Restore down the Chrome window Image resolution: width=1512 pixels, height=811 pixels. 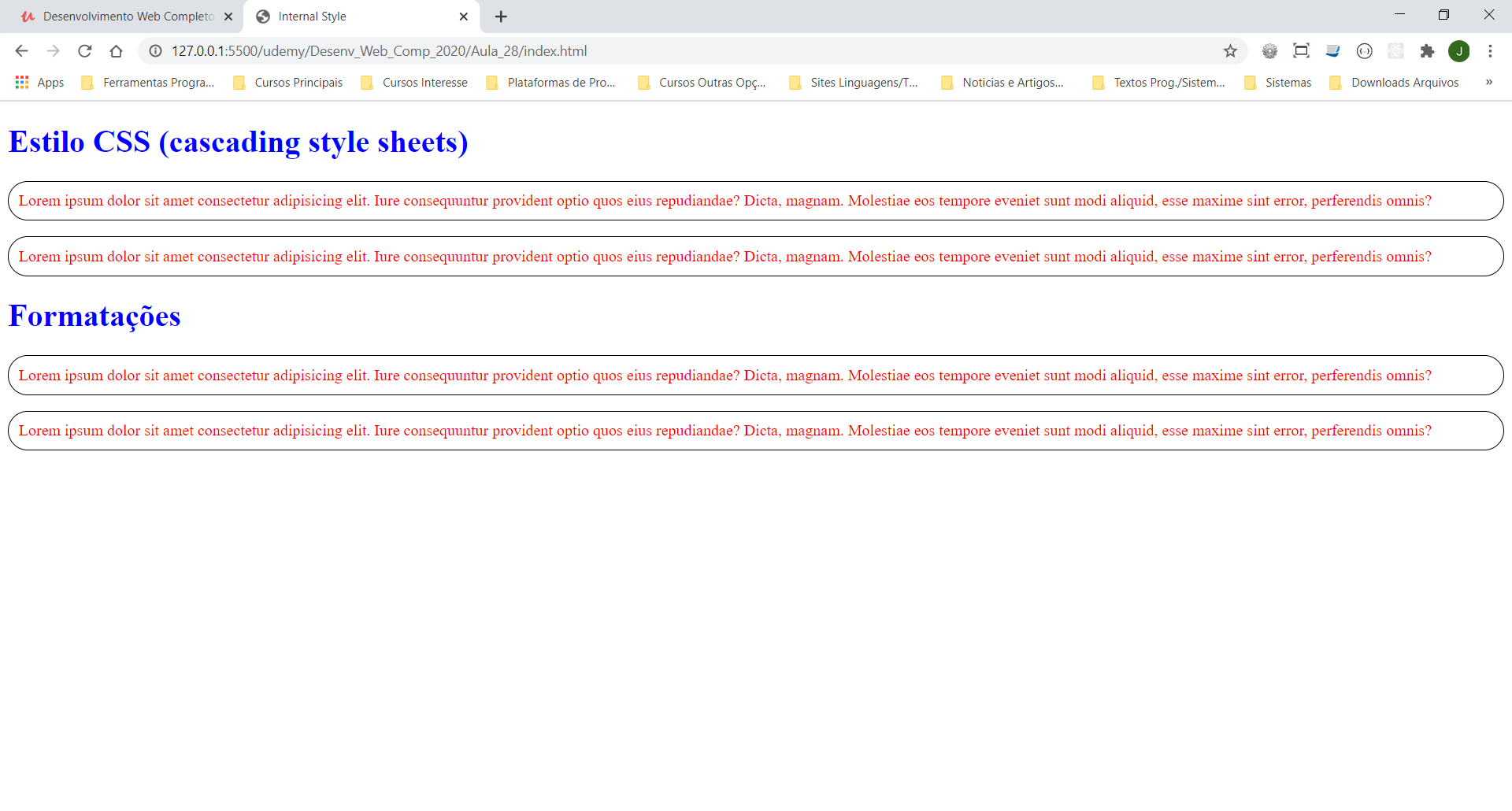[1443, 15]
